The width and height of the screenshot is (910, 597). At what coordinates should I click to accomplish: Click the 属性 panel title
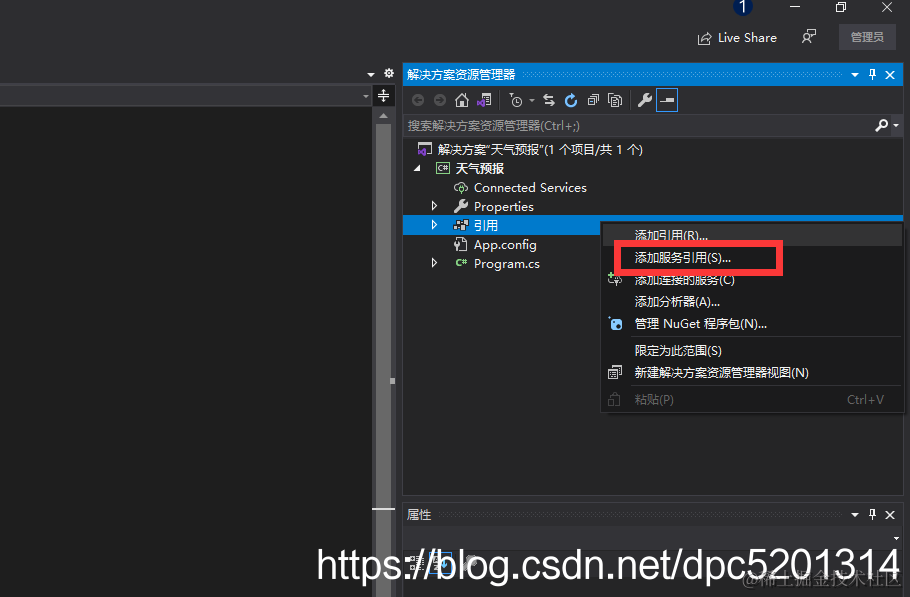point(419,515)
